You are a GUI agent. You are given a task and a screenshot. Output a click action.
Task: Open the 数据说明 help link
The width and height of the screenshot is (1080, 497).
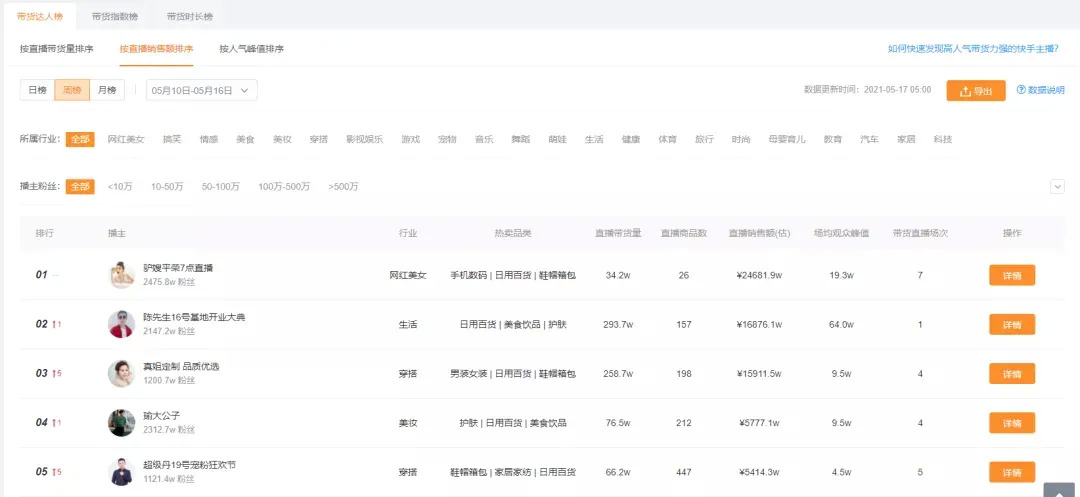tap(1041, 90)
